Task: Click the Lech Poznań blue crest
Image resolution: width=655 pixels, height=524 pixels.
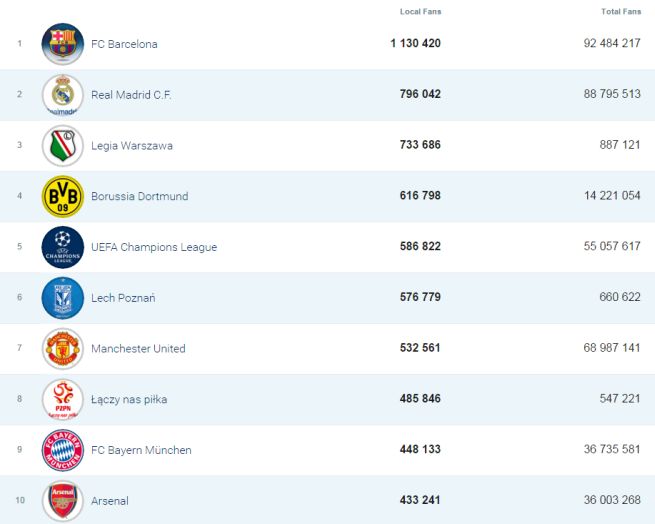Action: point(63,298)
